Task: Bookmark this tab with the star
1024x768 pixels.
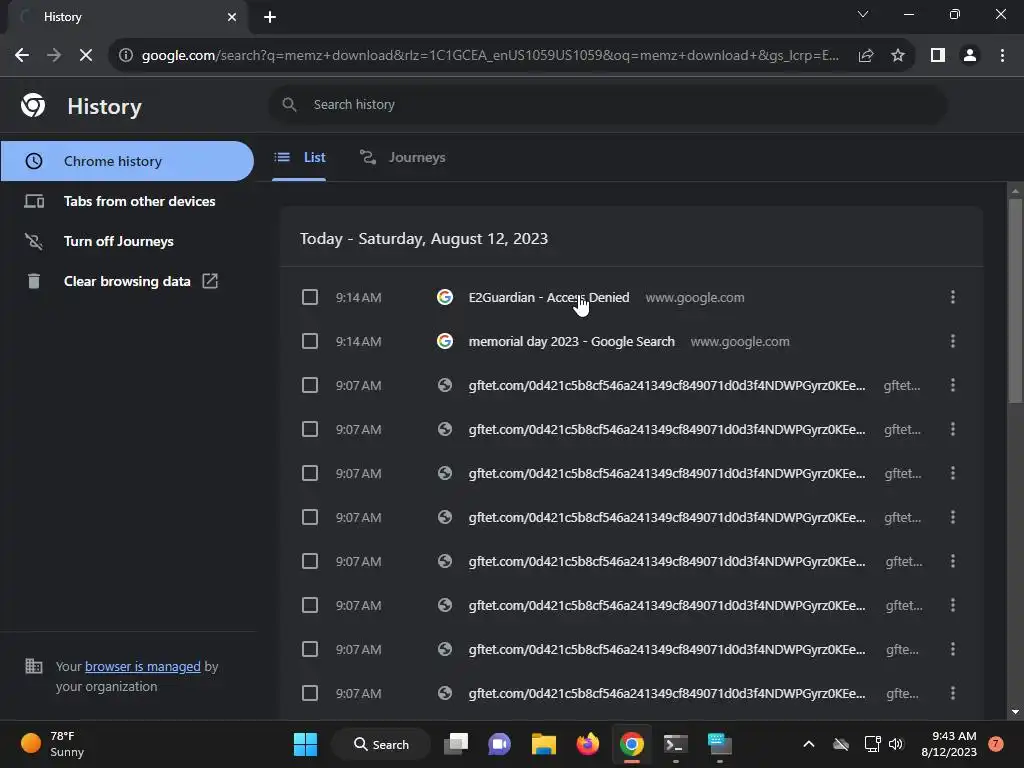Action: click(898, 56)
